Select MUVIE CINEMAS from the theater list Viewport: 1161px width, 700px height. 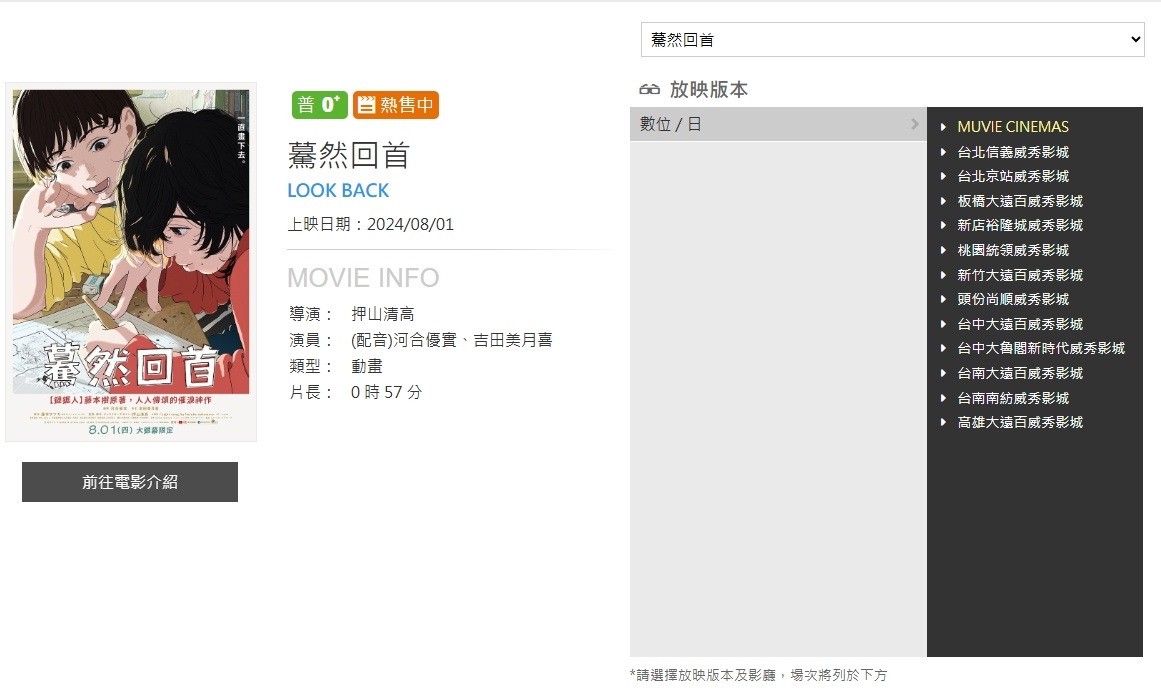(1013, 127)
